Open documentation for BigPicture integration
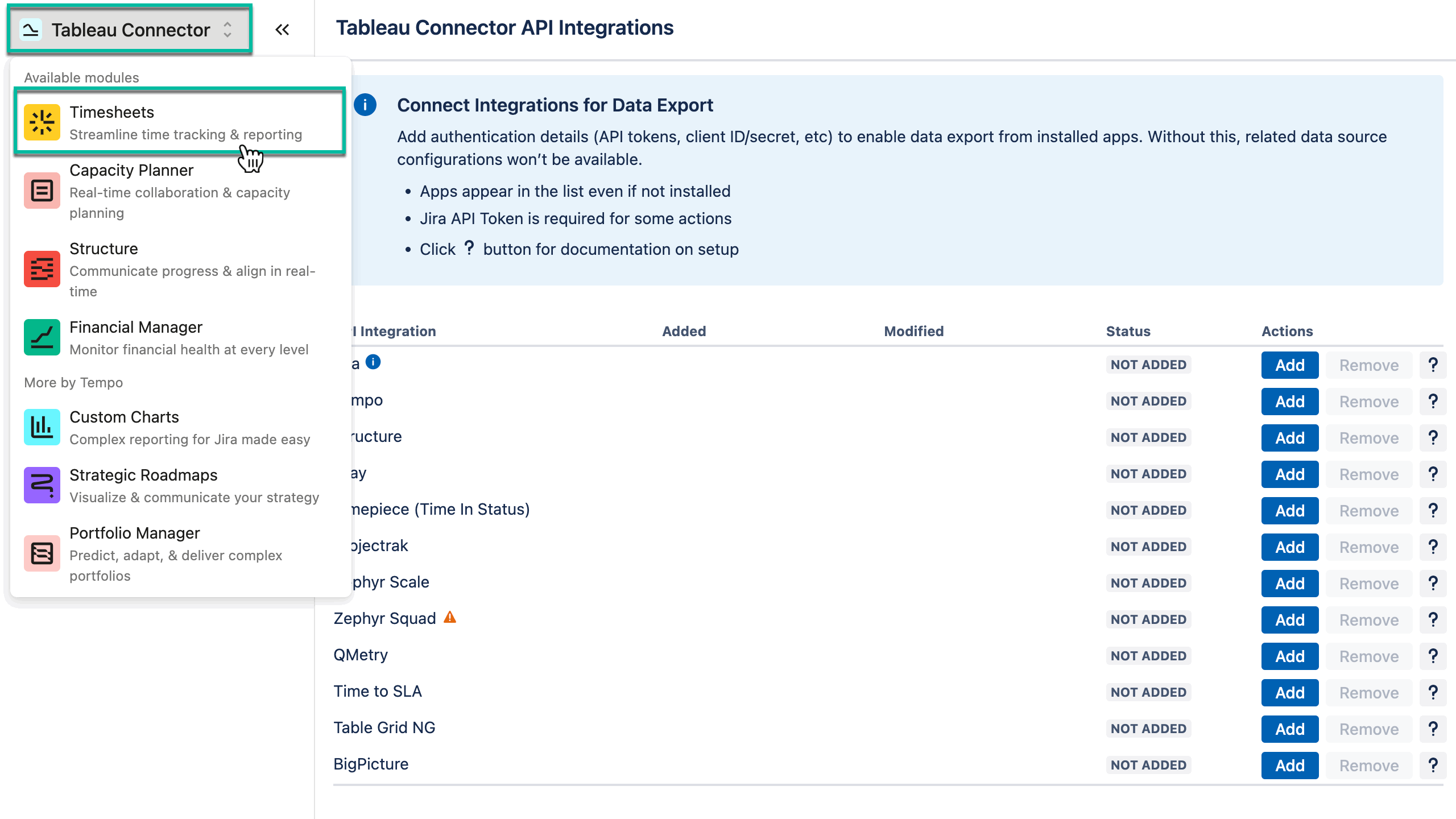The height and width of the screenshot is (819, 1456). click(1433, 765)
